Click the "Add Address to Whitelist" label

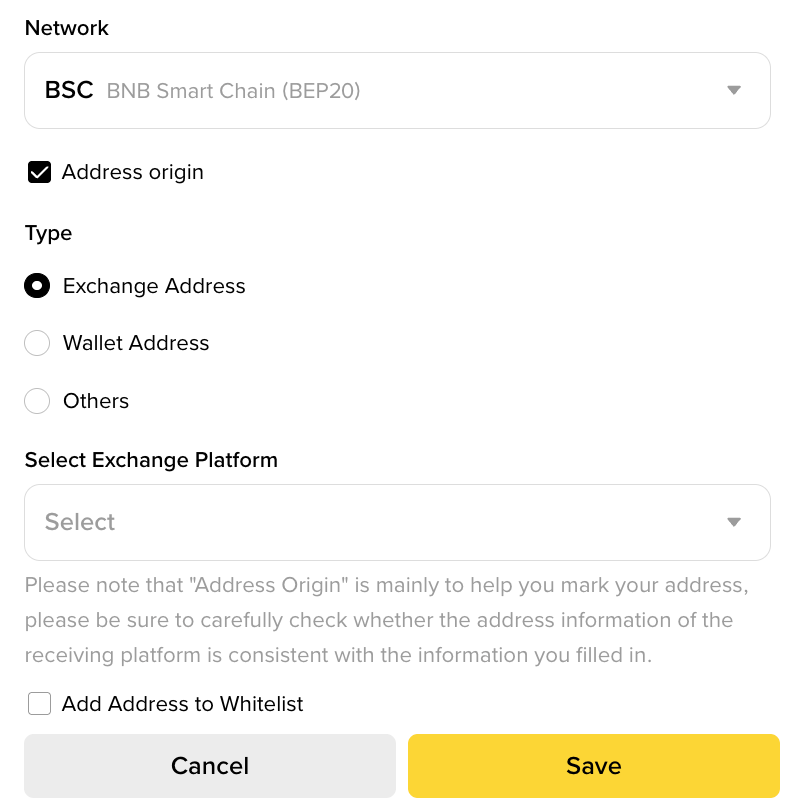182,704
